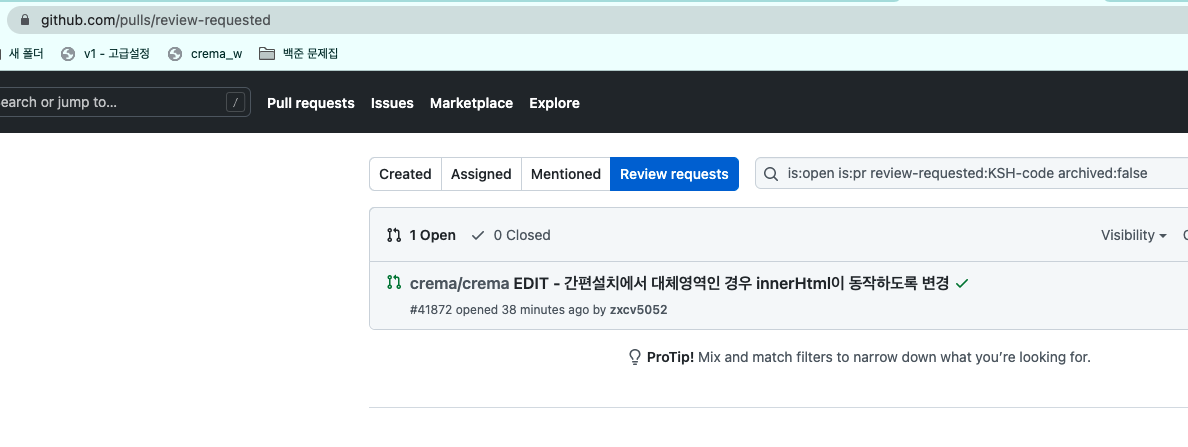Expand the Visibility dropdown
The image size is (1188, 447).
(x=1133, y=235)
